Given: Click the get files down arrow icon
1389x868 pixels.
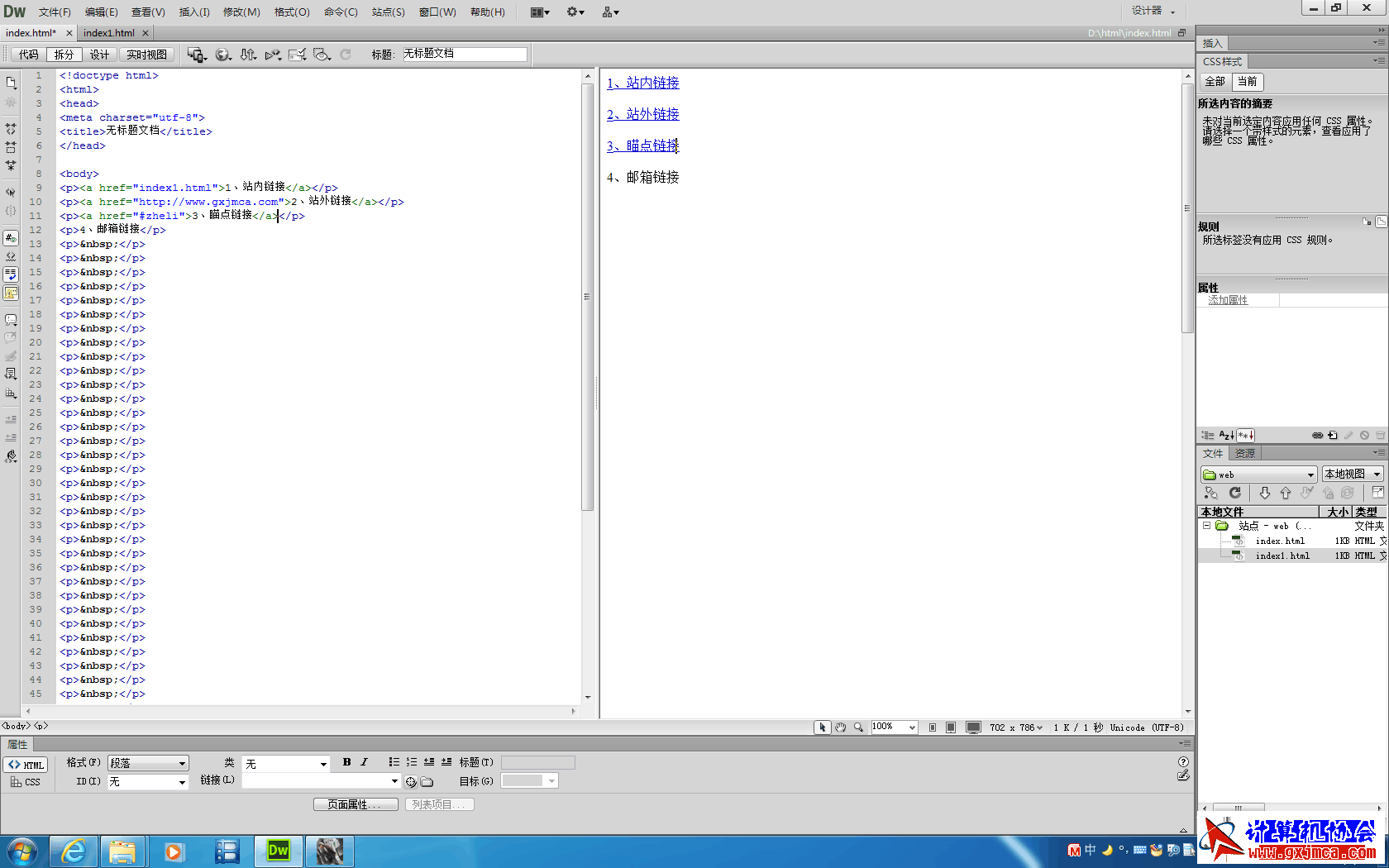Looking at the screenshot, I should click(x=1264, y=493).
